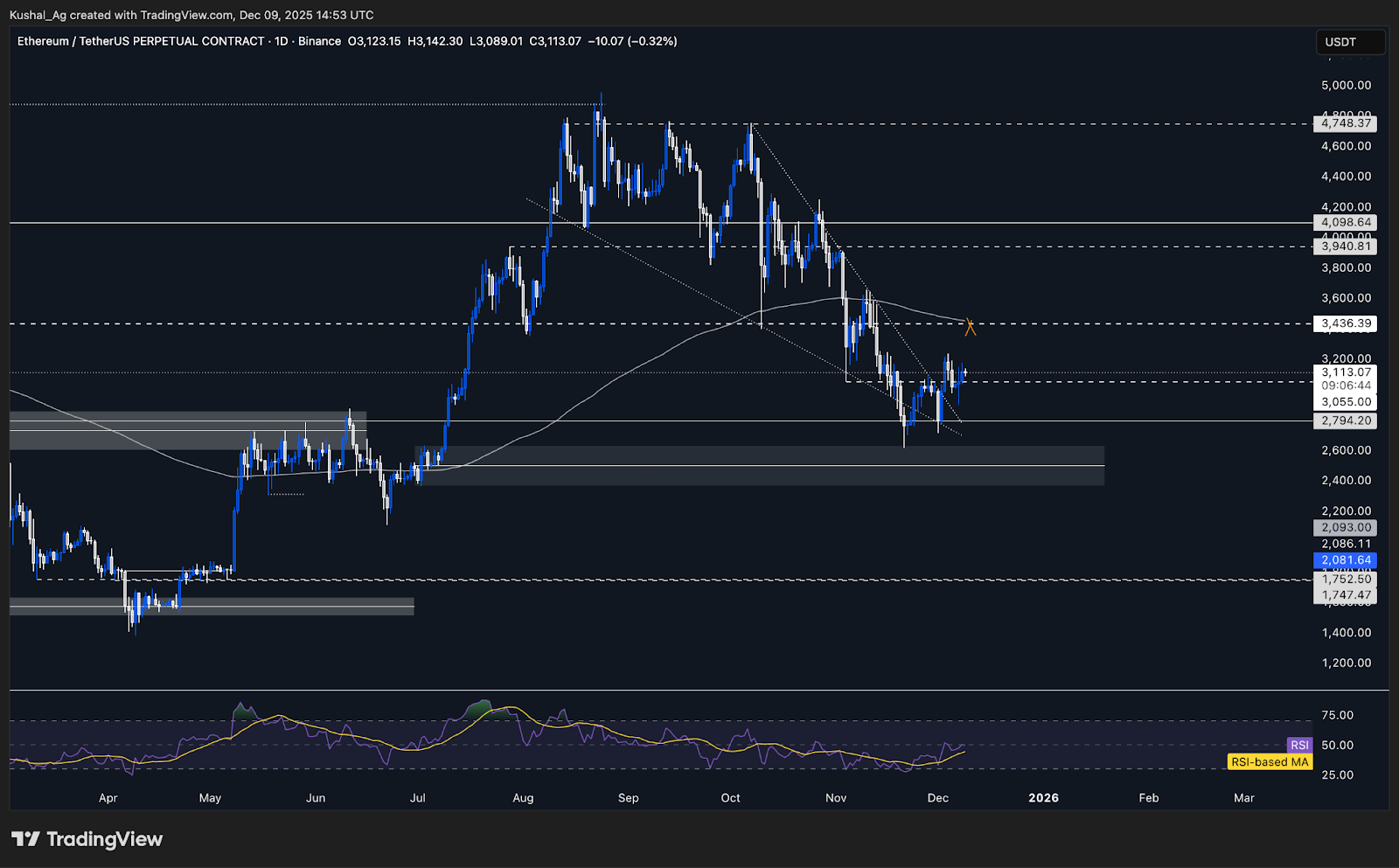Click the 2,794.20 support price label
Screen dimensions: 1399x868
(1347, 420)
